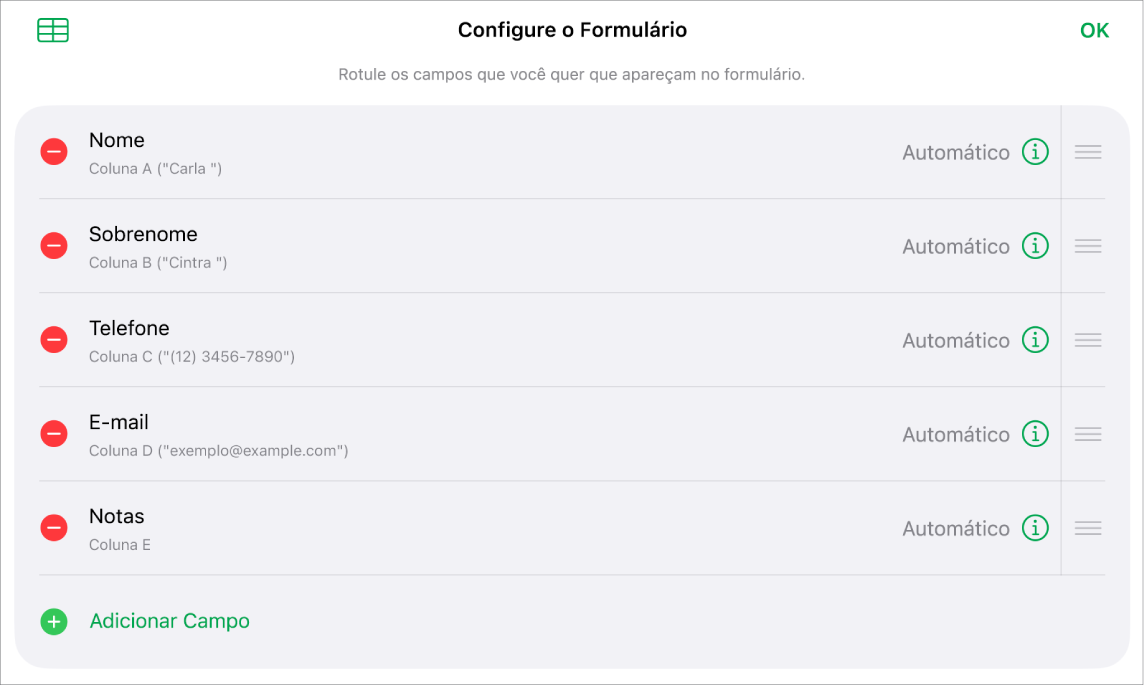1146x686 pixels.
Task: Open format info for the E-mail field
Action: click(x=1035, y=433)
